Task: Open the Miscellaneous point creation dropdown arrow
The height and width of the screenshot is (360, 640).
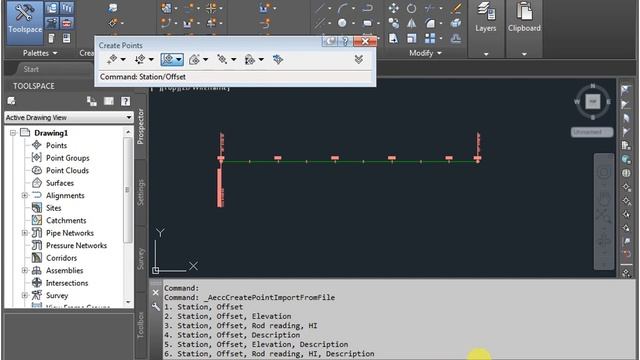Action: [x=123, y=60]
